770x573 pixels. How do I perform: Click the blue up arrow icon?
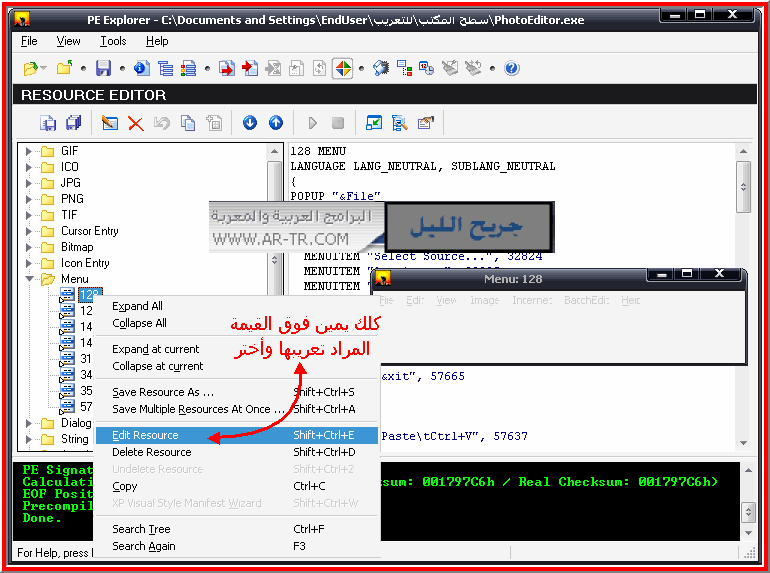click(276, 123)
